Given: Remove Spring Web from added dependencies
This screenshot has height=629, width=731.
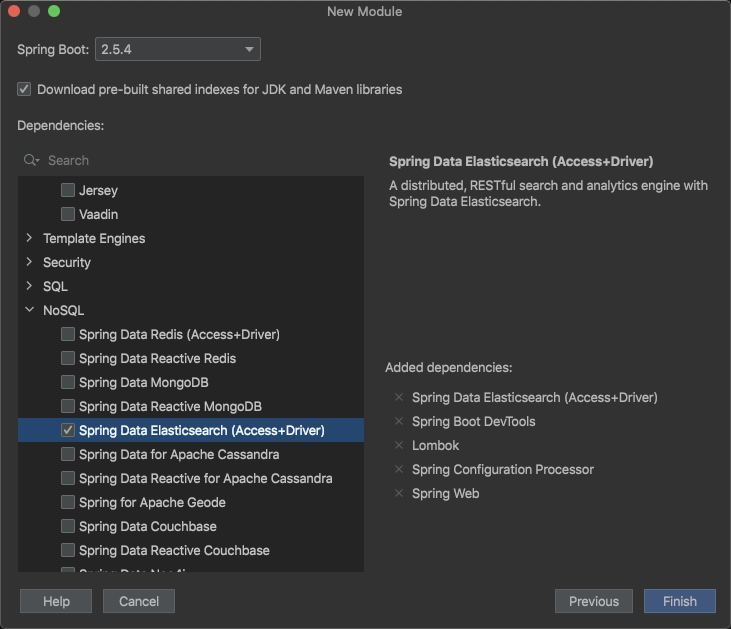Looking at the screenshot, I should coord(398,494).
